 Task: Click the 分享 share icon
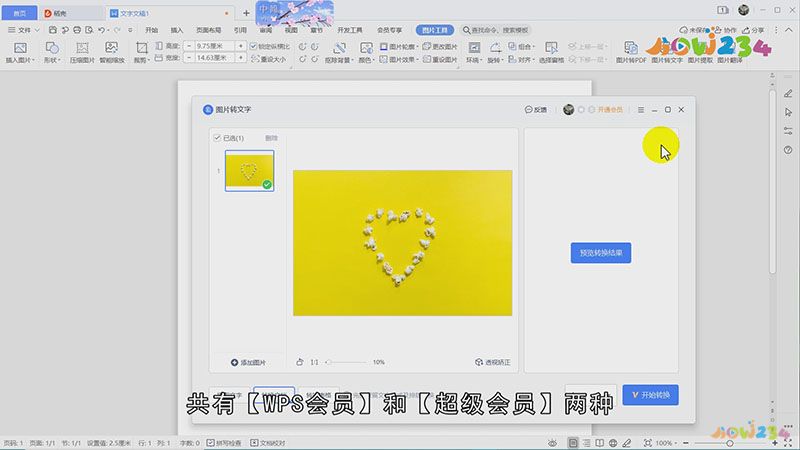(746, 30)
